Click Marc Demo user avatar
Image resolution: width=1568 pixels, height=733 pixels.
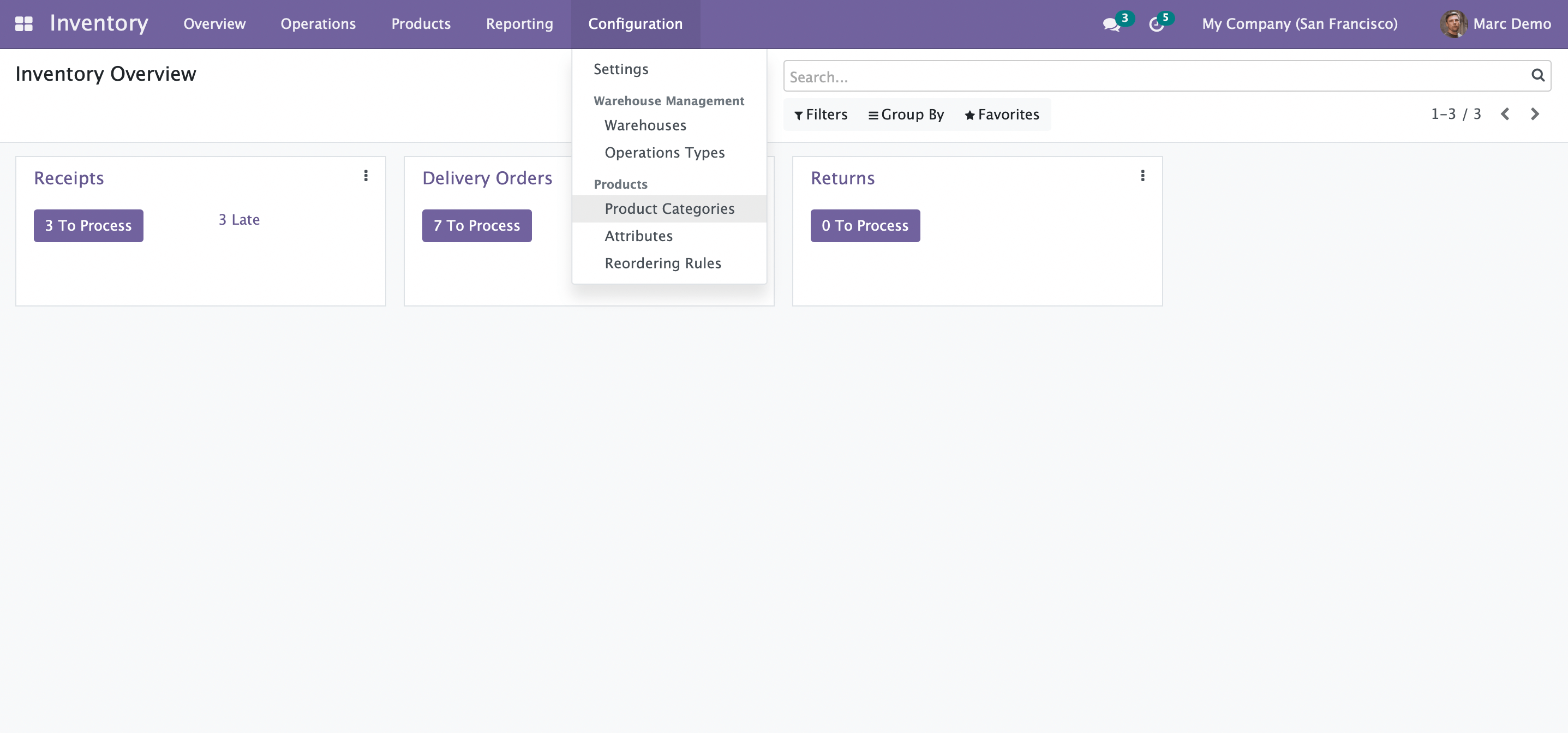coord(1453,23)
